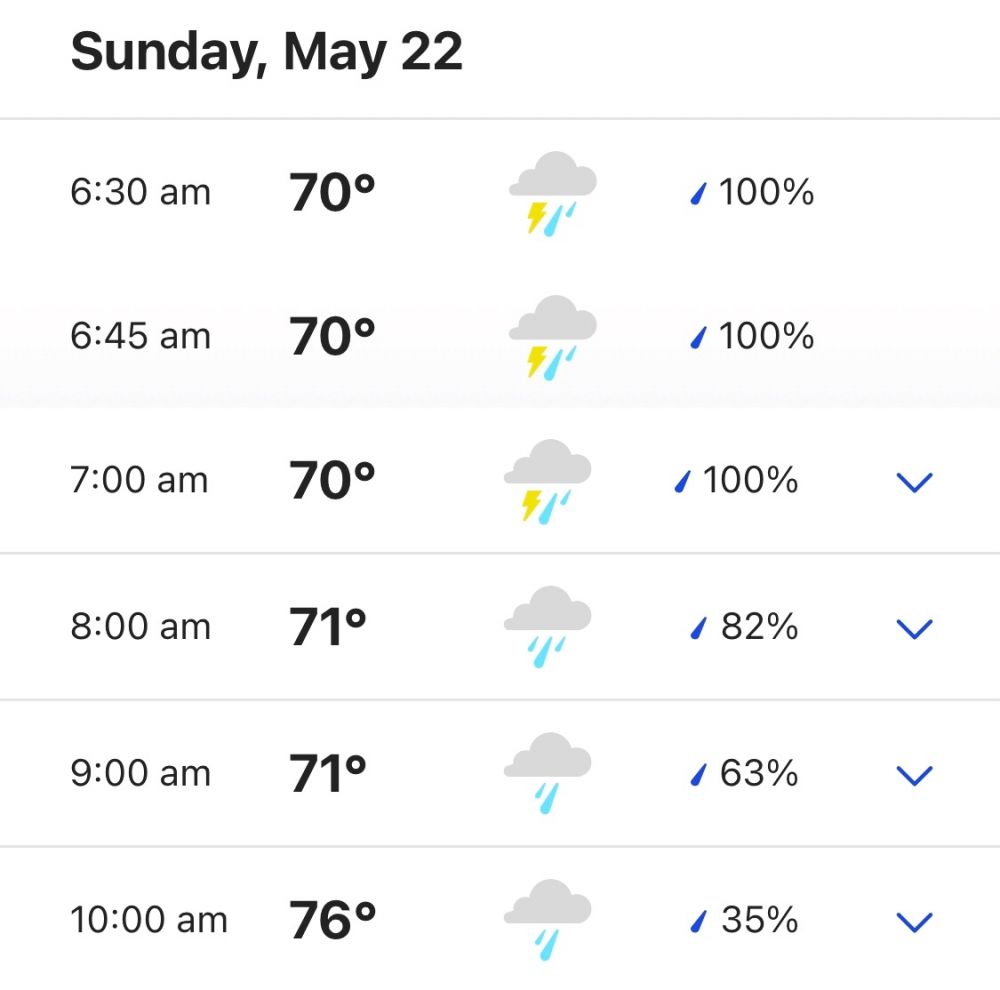Click the 6:45 am time label
The height and width of the screenshot is (990, 1000).
(x=140, y=336)
